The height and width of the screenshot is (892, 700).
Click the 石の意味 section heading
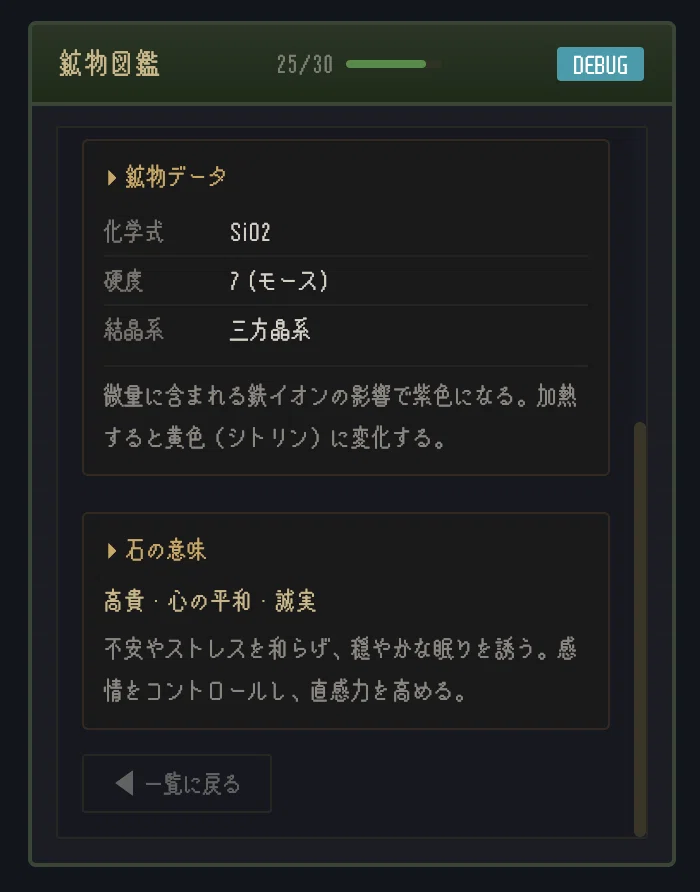click(166, 550)
